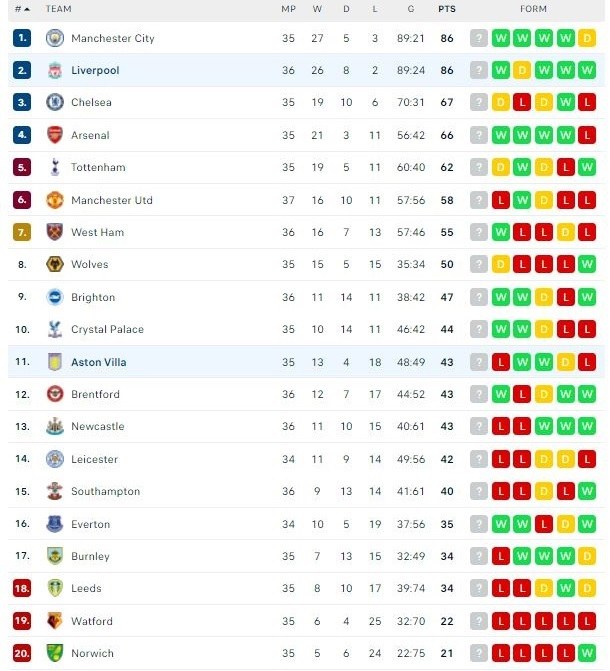The height and width of the screenshot is (671, 610).
Task: Open the Aston Villa team link
Action: (x=98, y=362)
